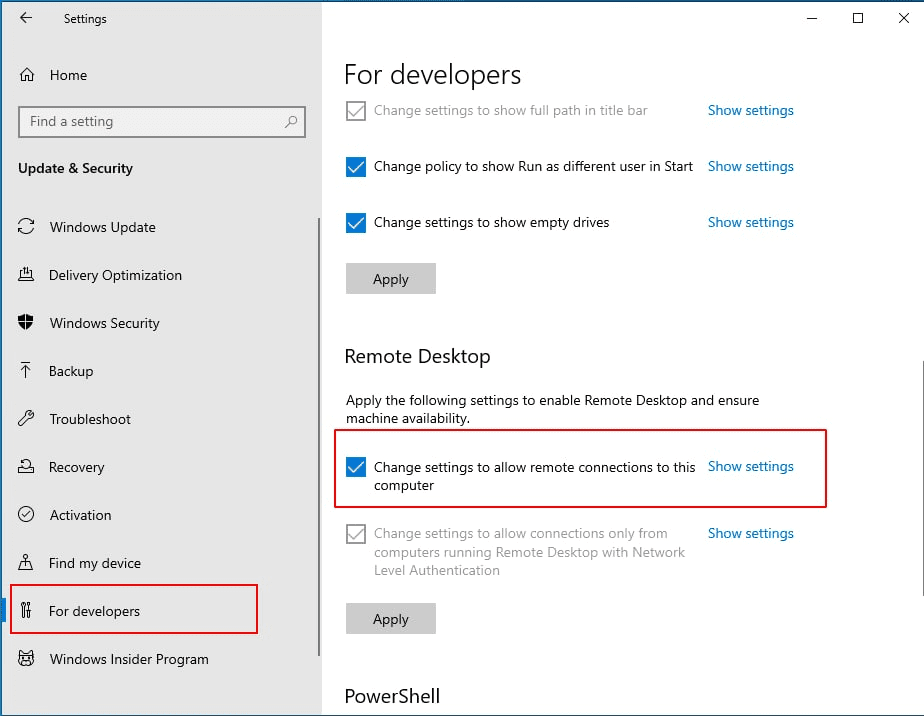Click the Delivery Optimization icon
This screenshot has height=716, width=924.
[26, 274]
